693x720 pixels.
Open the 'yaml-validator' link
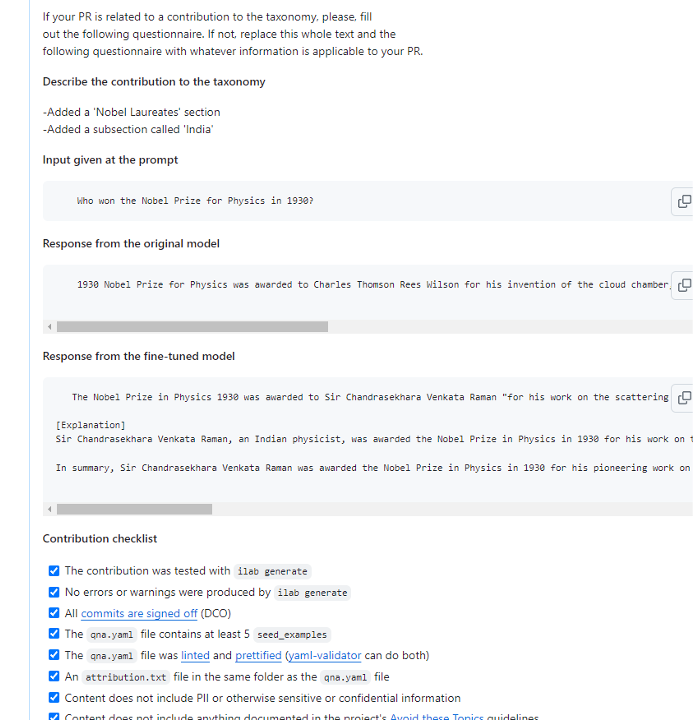coord(324,655)
